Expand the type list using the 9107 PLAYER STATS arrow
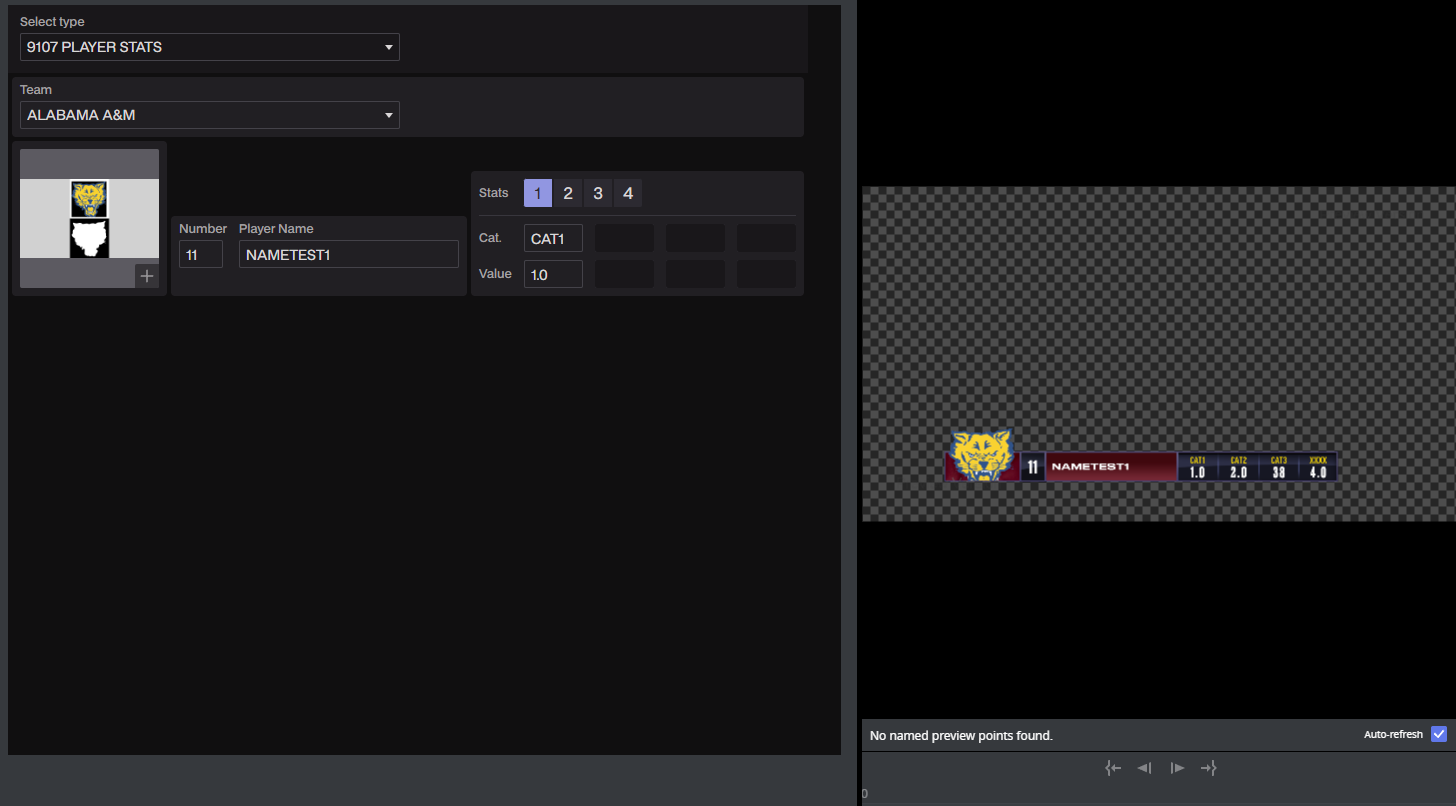This screenshot has width=1456, height=806. click(x=389, y=47)
